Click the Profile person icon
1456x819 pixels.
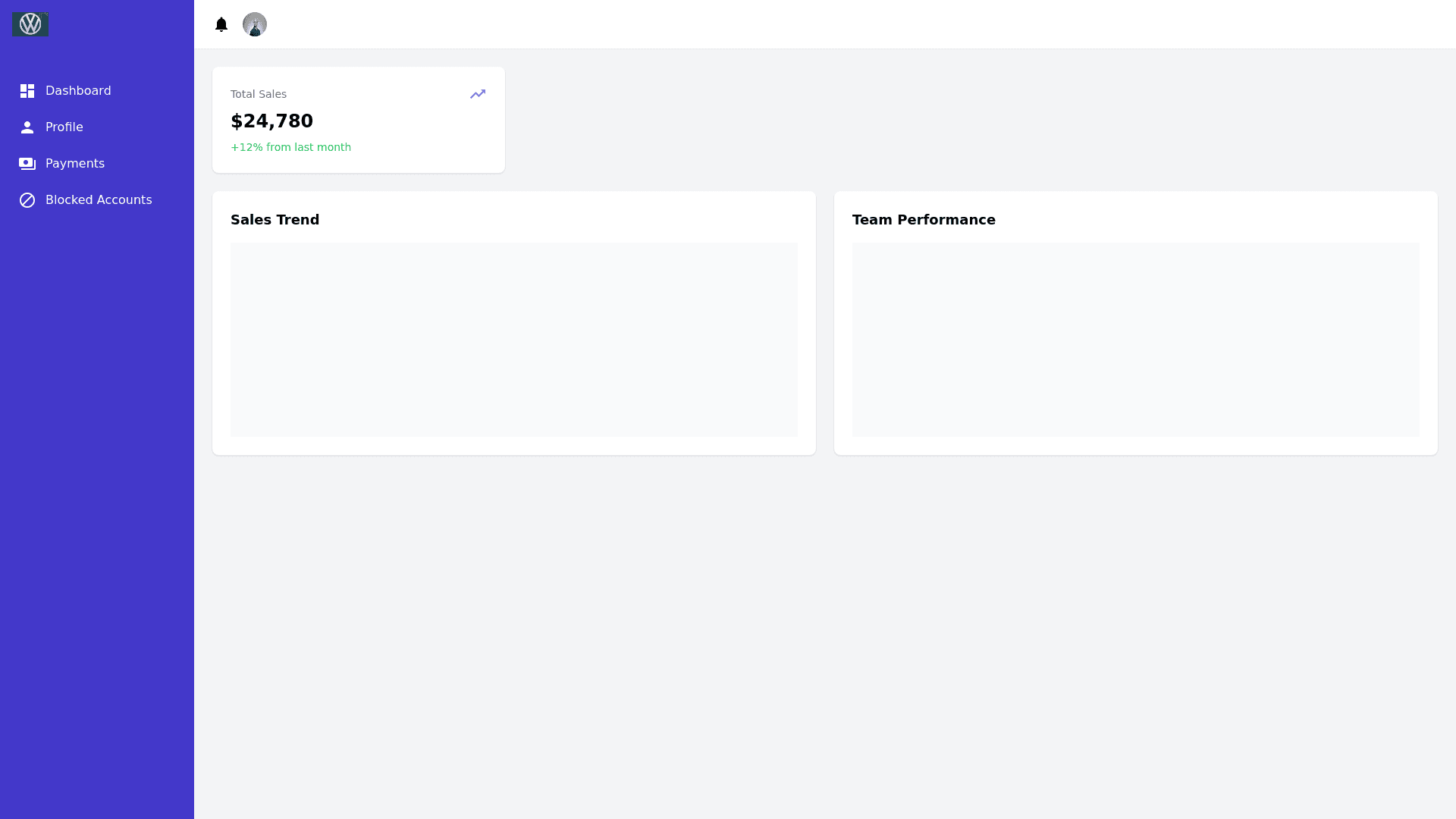(27, 127)
